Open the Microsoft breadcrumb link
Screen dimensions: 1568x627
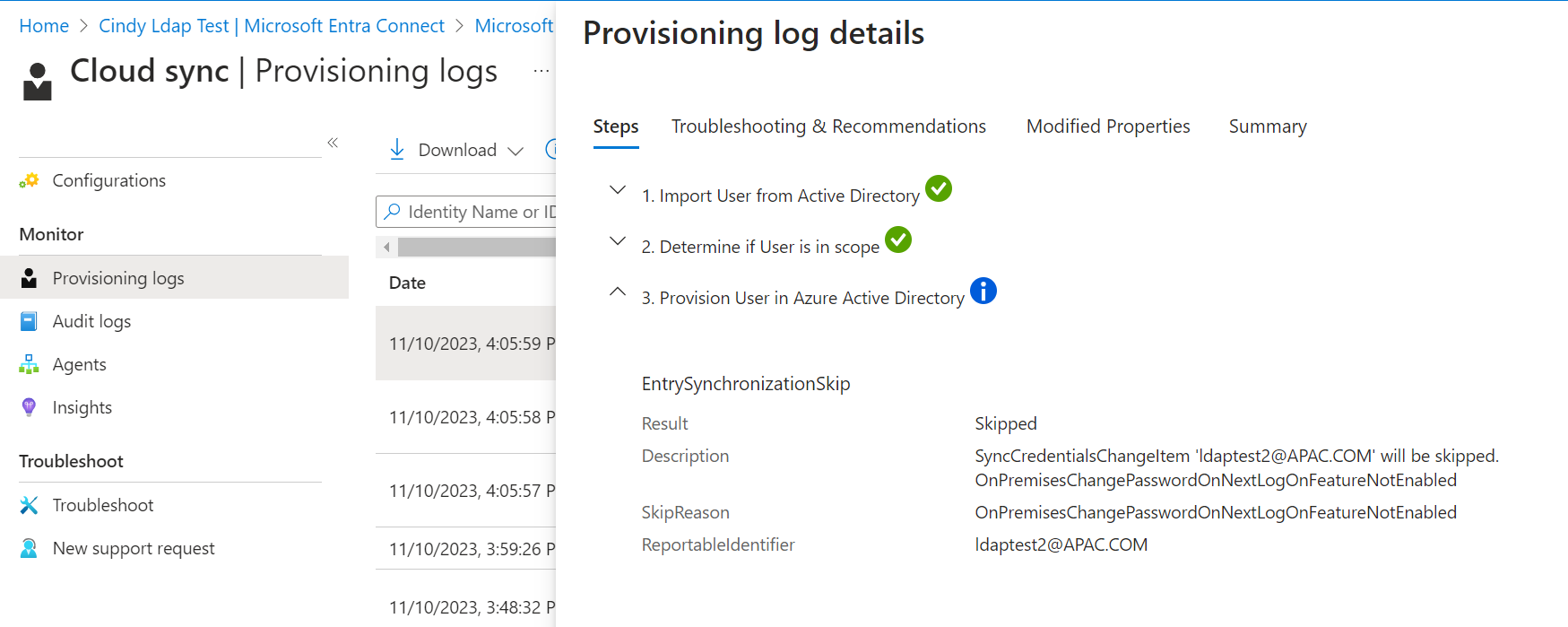(515, 26)
